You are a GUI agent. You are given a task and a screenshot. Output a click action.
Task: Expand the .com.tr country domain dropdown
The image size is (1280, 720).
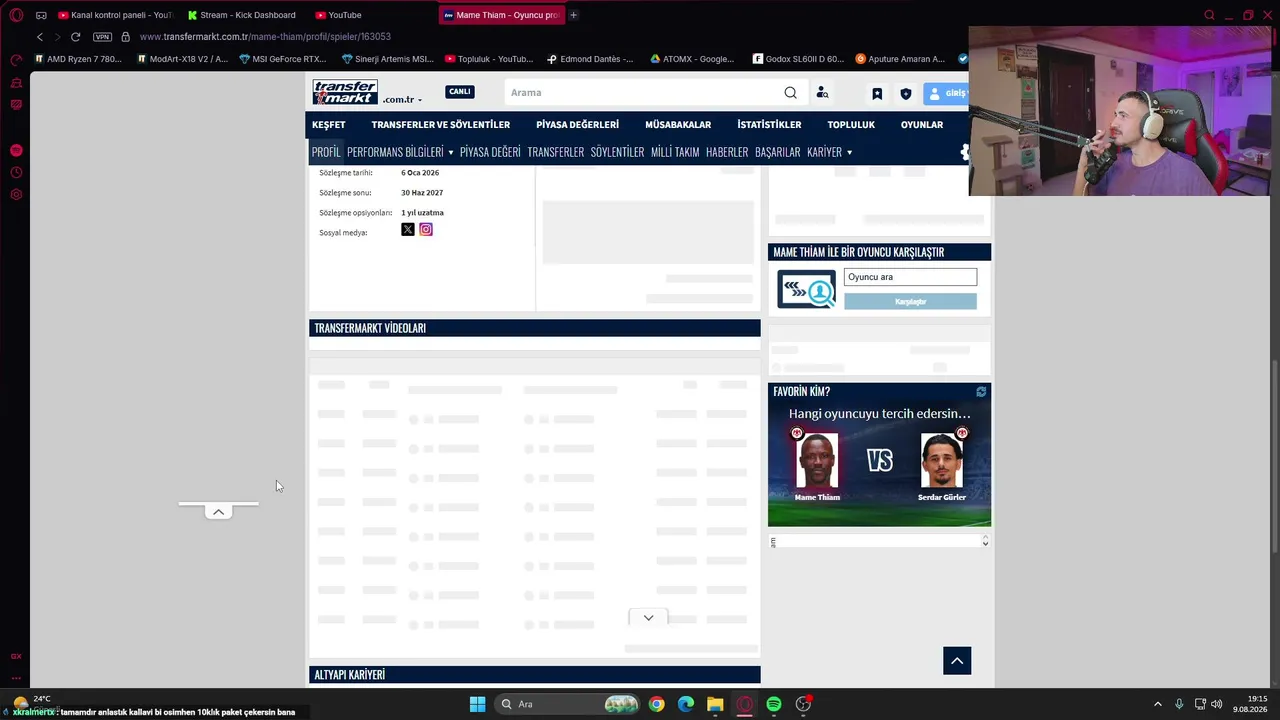pyautogui.click(x=402, y=99)
